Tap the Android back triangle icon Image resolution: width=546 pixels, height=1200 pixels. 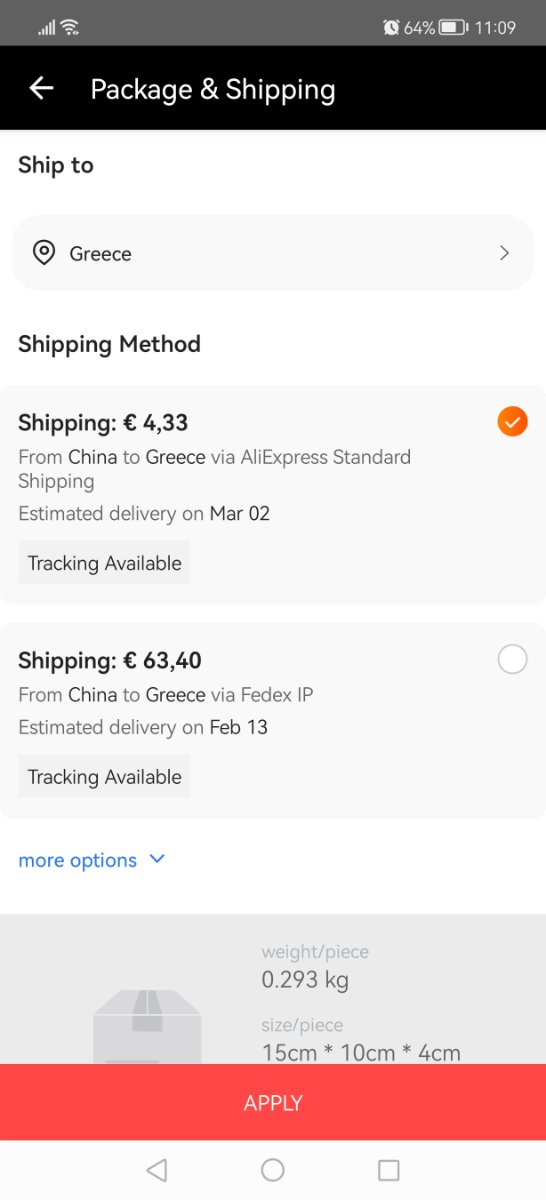tap(156, 1170)
